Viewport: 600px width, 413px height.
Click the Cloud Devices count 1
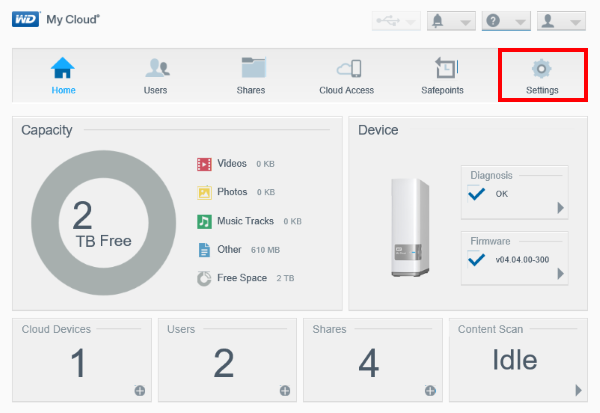(78, 363)
